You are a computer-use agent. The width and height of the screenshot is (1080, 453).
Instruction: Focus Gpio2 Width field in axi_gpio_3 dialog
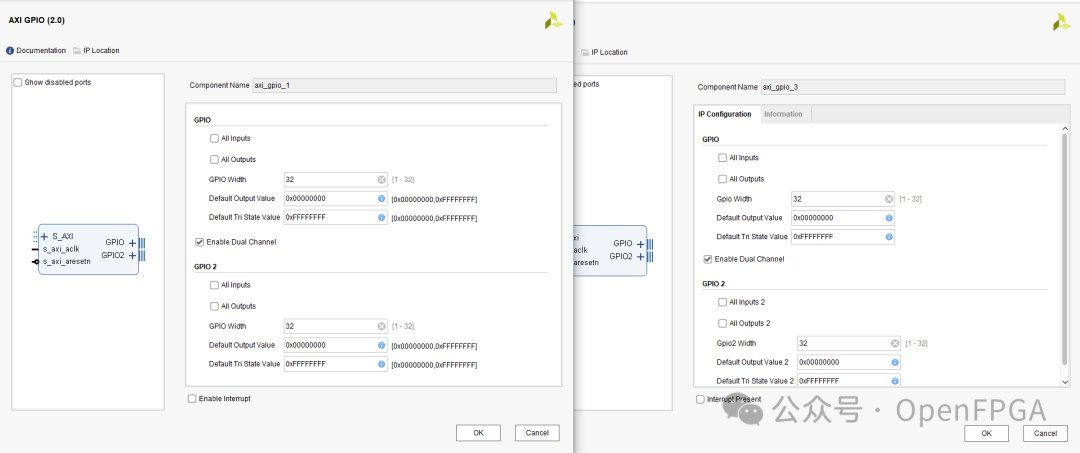click(849, 343)
